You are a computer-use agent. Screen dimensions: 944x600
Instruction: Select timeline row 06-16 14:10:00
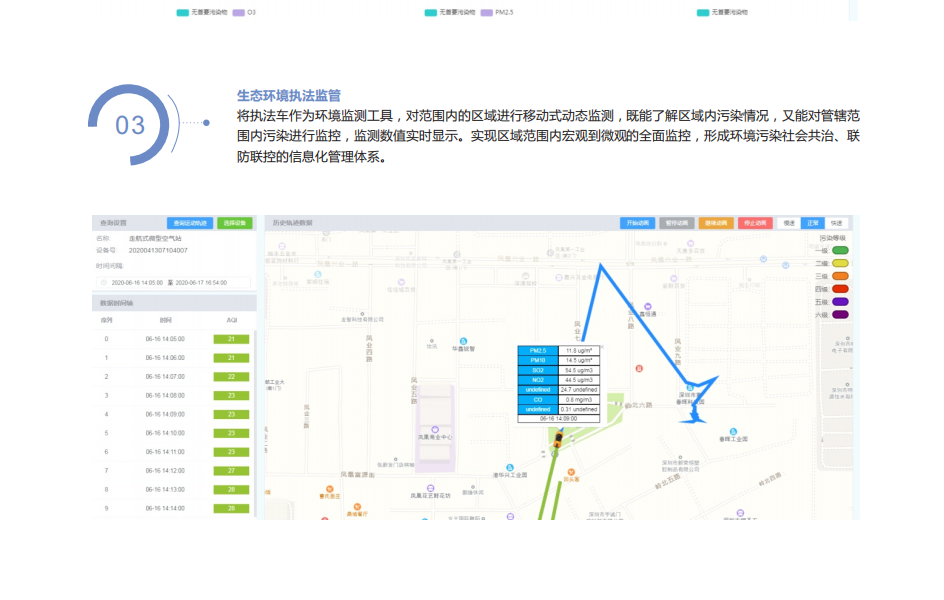[173, 433]
